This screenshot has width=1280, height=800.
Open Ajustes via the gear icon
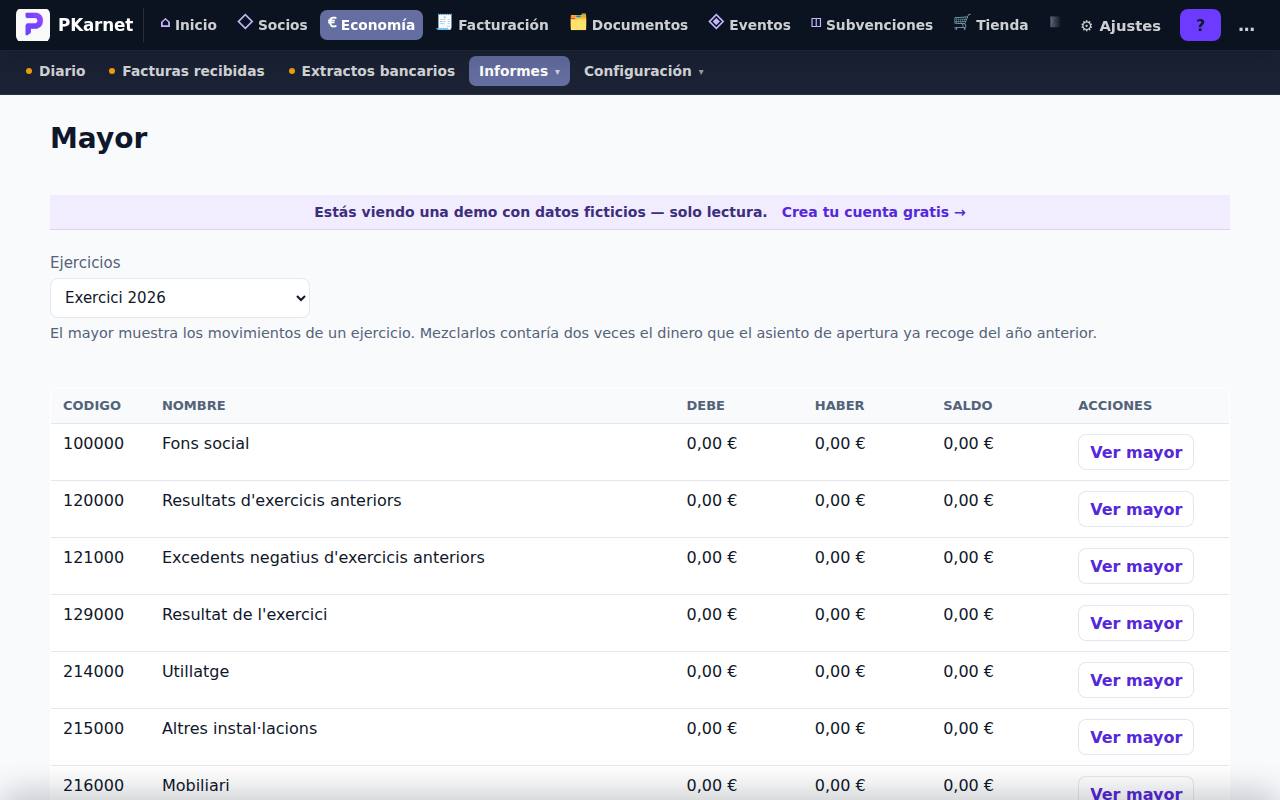point(1086,26)
